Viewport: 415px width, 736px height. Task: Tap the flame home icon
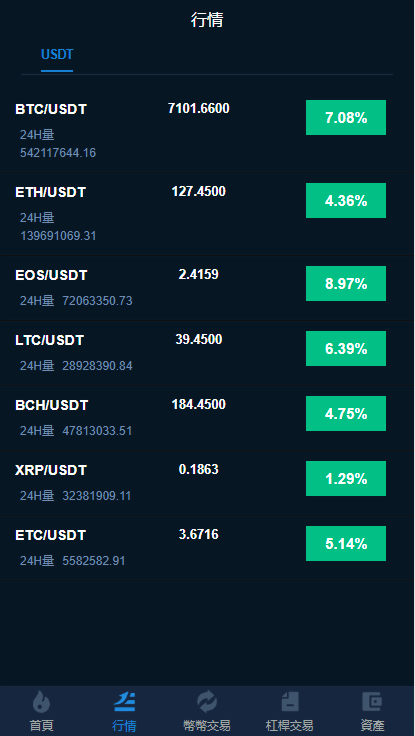41,702
